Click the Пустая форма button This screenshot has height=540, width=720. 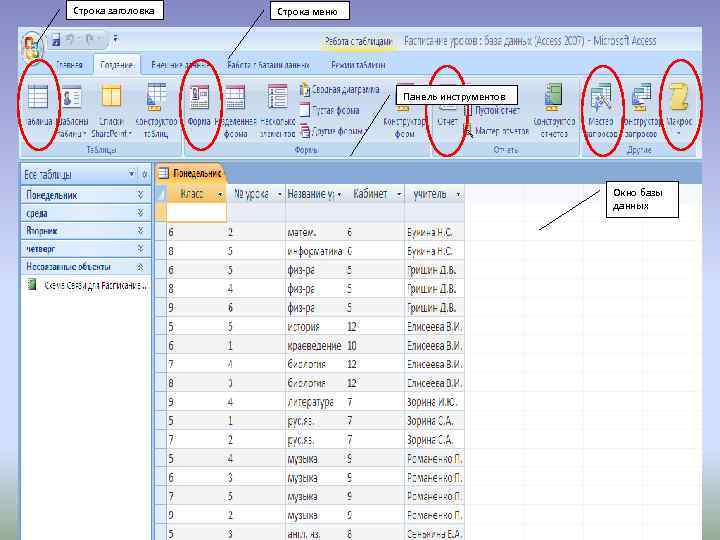[x=330, y=110]
